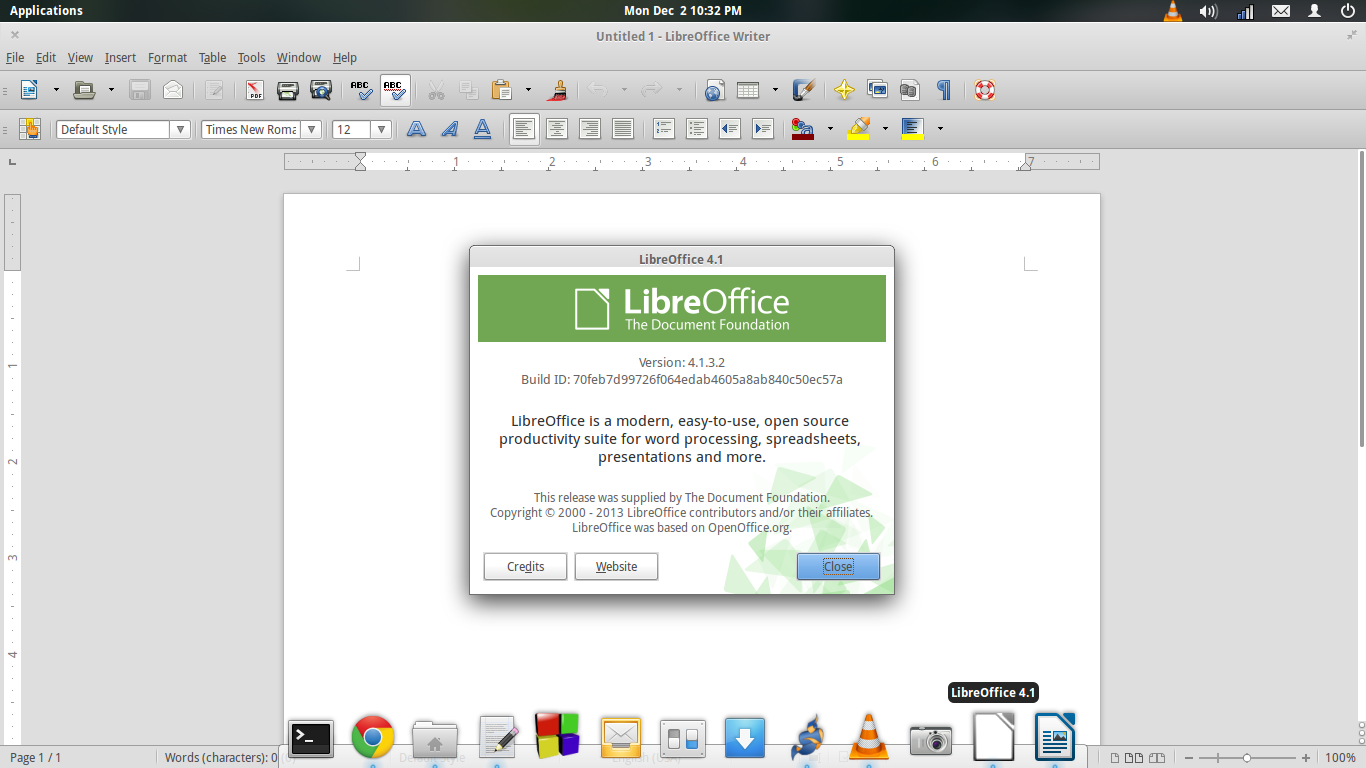The image size is (1366, 768).
Task: Select Align Left
Action: (x=524, y=129)
